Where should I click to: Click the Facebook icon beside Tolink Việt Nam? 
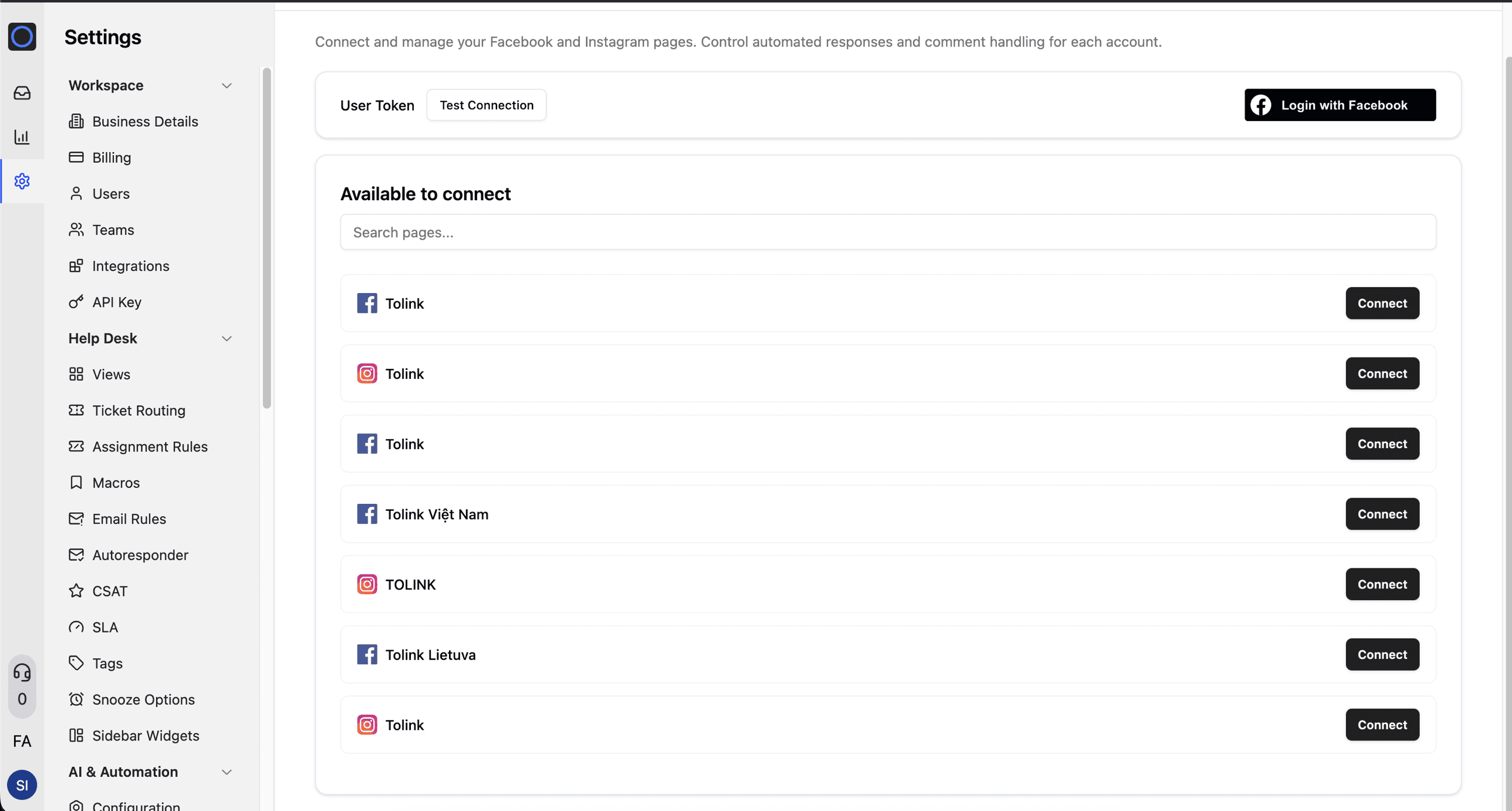pos(366,514)
